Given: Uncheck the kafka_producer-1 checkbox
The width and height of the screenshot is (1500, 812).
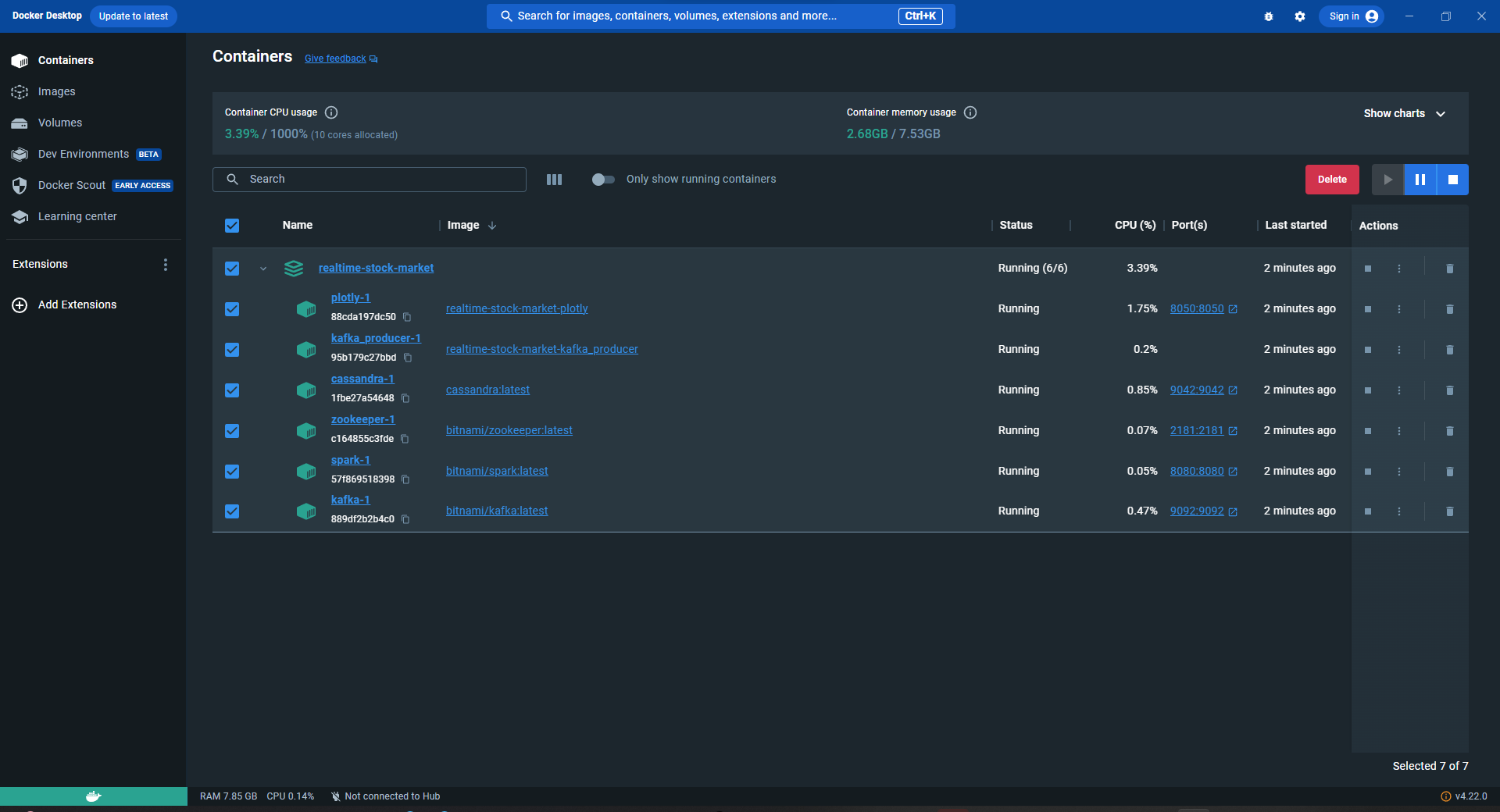Looking at the screenshot, I should [232, 350].
